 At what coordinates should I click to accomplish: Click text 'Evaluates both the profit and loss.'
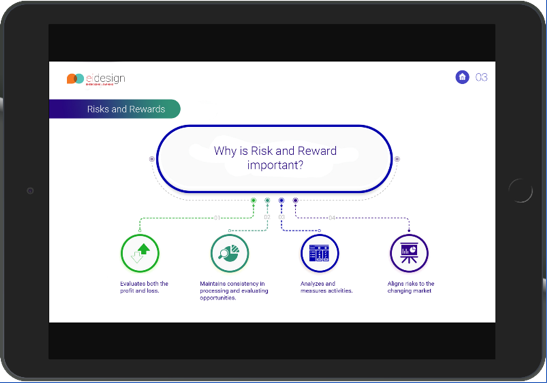pos(144,287)
